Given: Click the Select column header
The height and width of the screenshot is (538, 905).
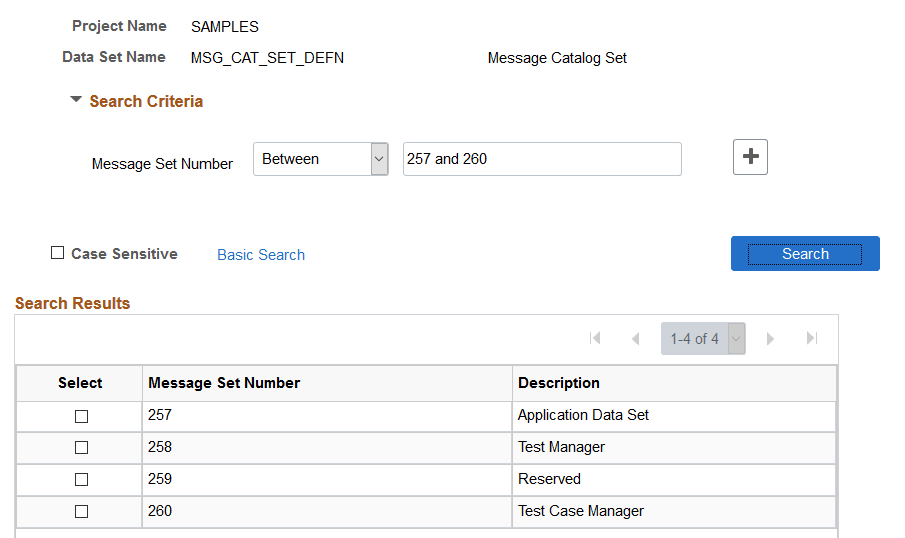Looking at the screenshot, I should point(80,383).
